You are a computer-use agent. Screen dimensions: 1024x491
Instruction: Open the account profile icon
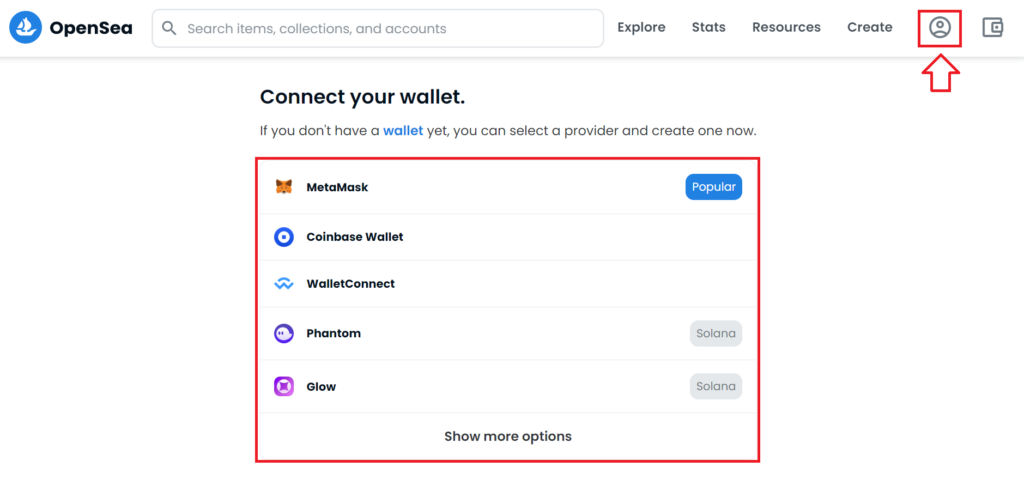[x=940, y=27]
